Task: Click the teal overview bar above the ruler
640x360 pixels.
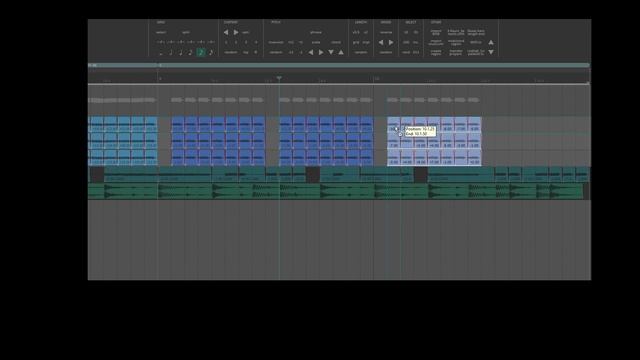Action: coord(339,65)
